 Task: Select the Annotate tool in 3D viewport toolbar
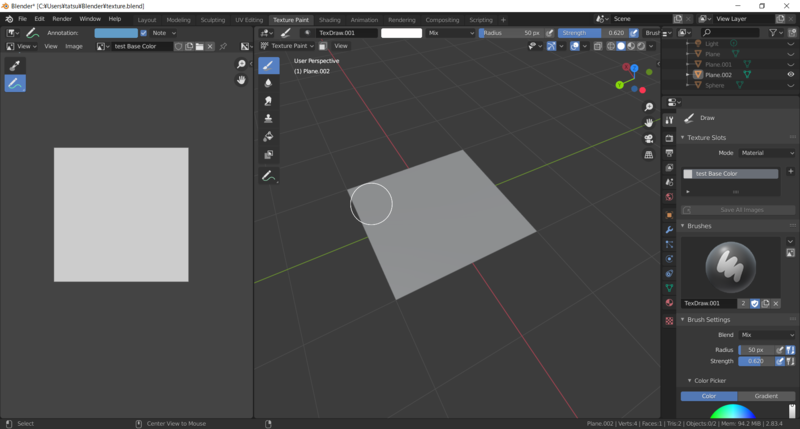[x=268, y=176]
